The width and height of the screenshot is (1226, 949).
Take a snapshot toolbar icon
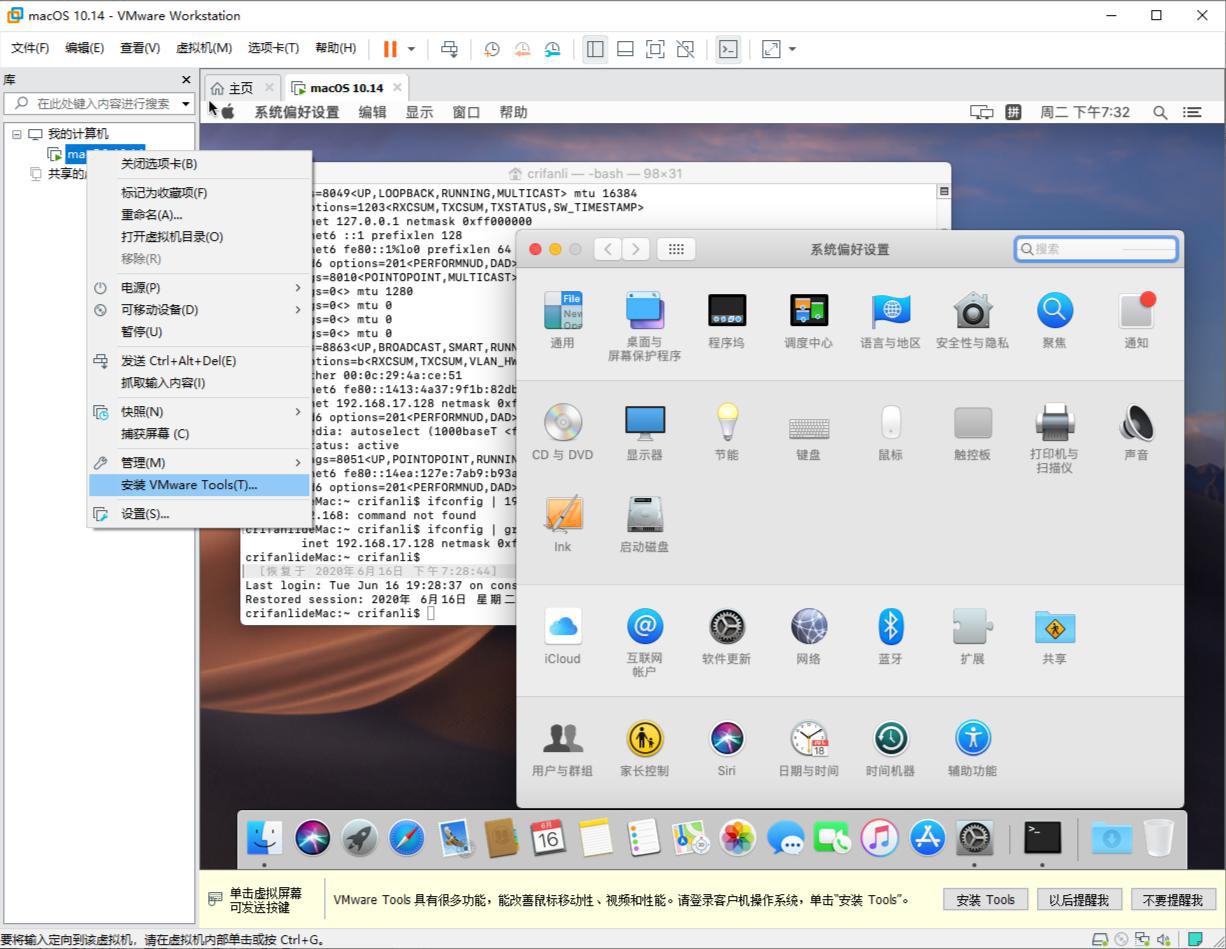pyautogui.click(x=492, y=49)
